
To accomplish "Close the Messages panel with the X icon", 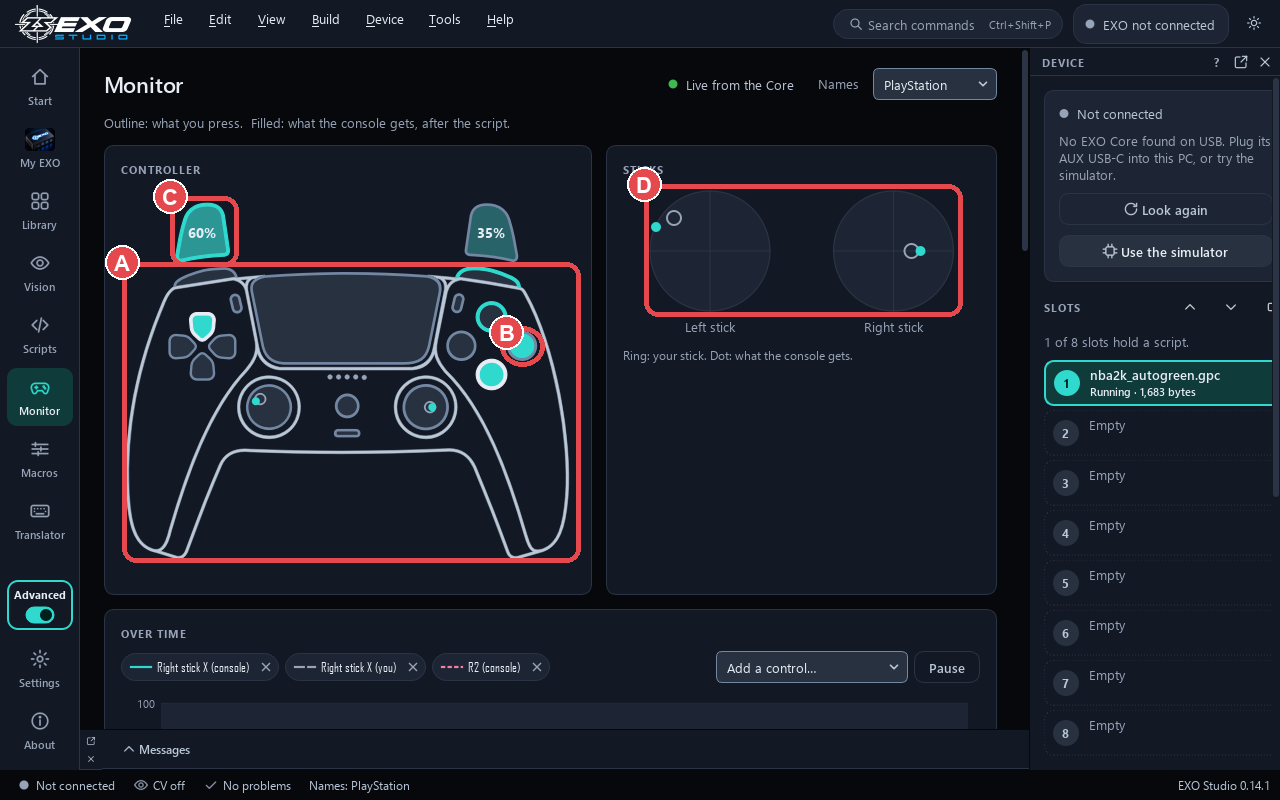I will tap(91, 759).
